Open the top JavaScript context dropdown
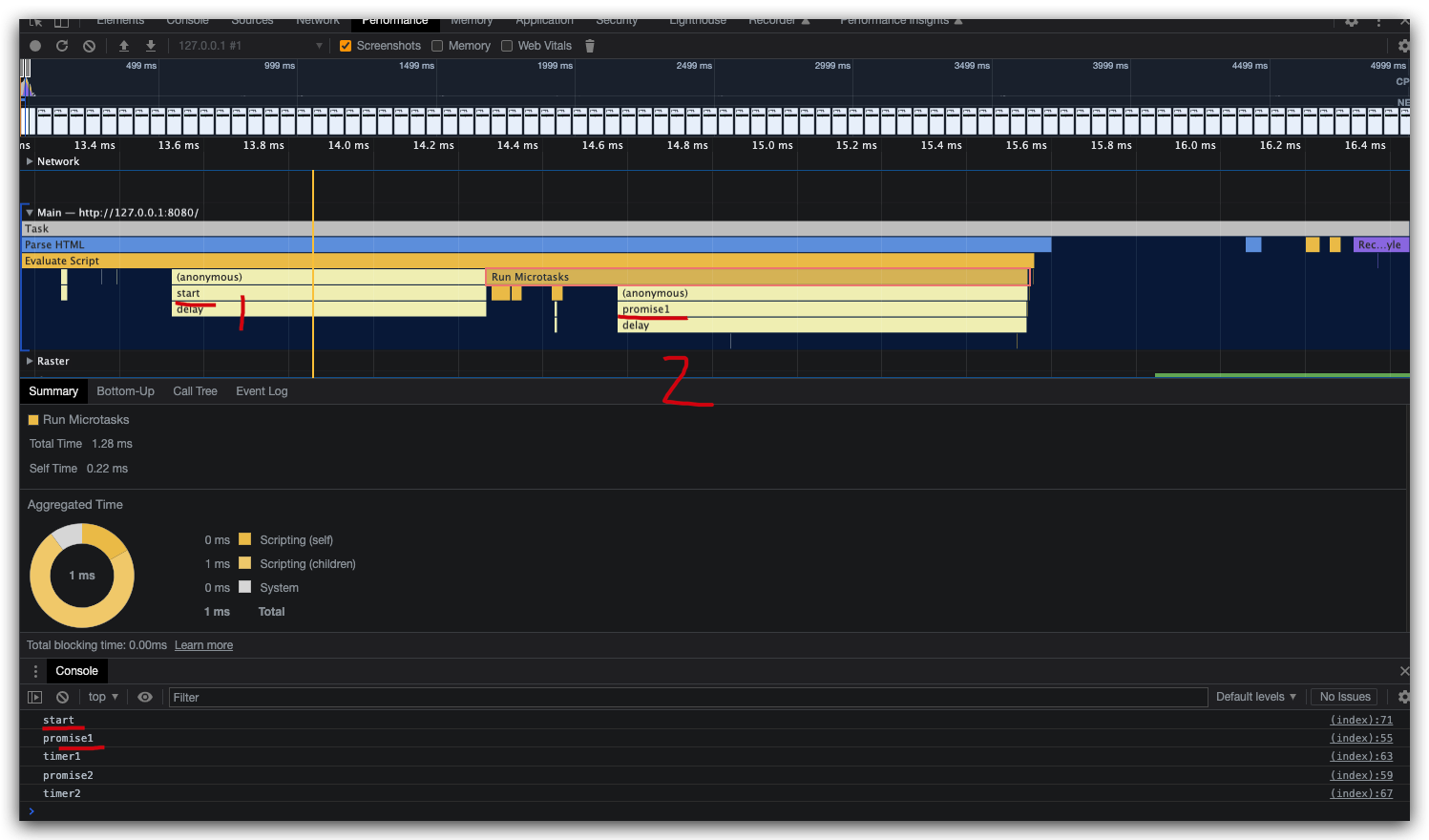The image size is (1429, 840). pos(103,697)
